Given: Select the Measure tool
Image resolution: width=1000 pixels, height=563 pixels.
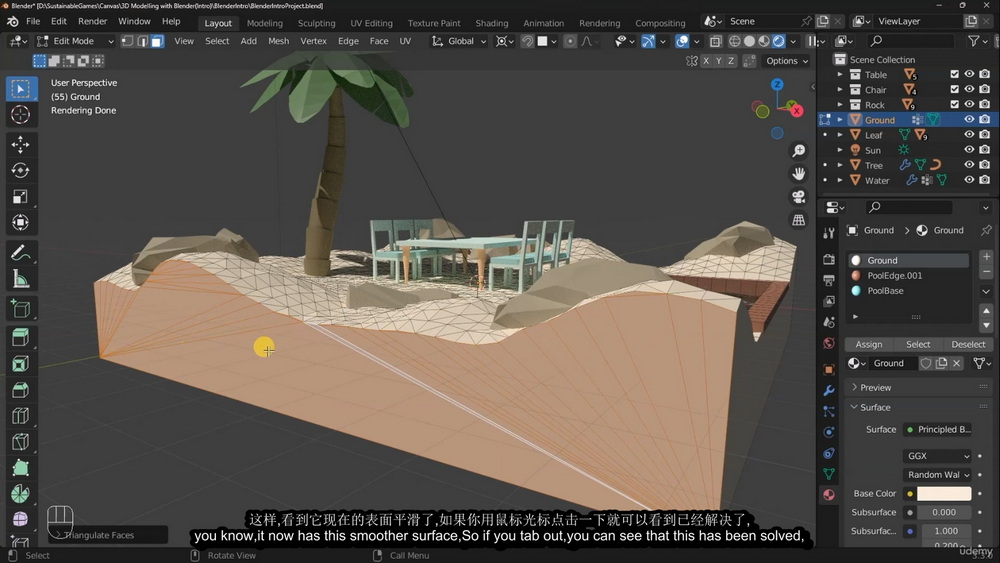Looking at the screenshot, I should tap(20, 279).
